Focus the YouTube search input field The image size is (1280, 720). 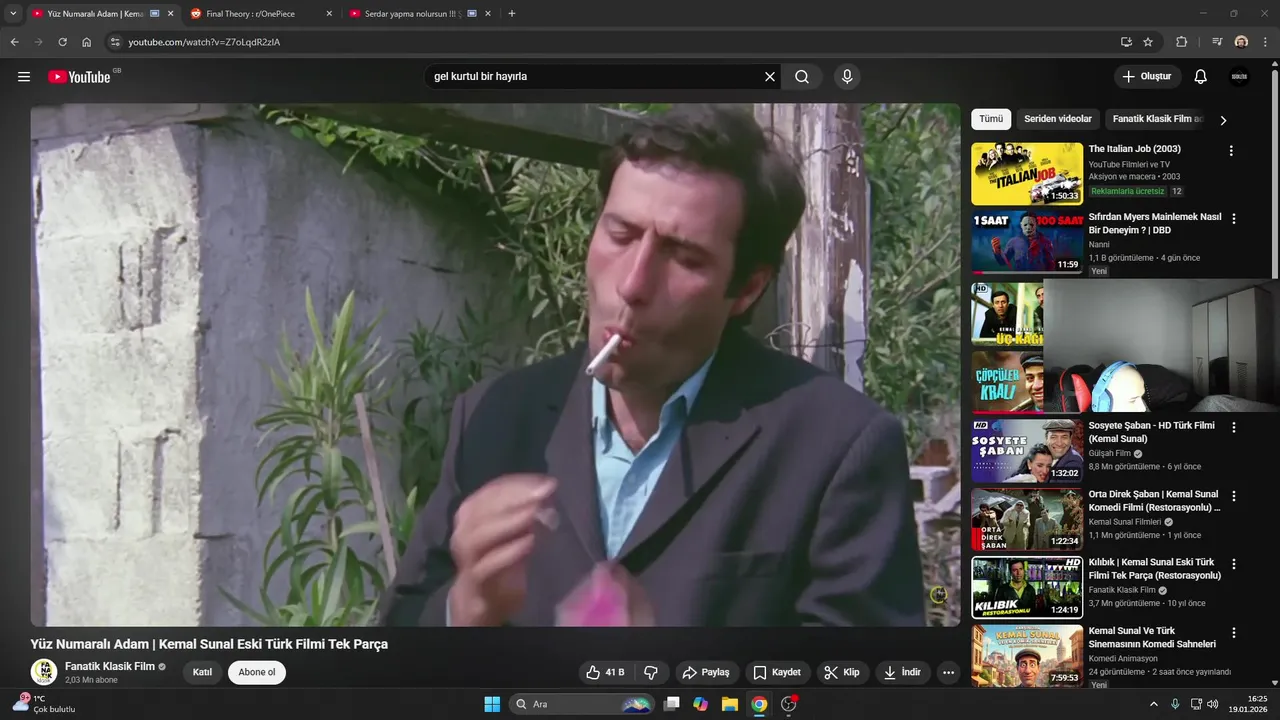[595, 77]
